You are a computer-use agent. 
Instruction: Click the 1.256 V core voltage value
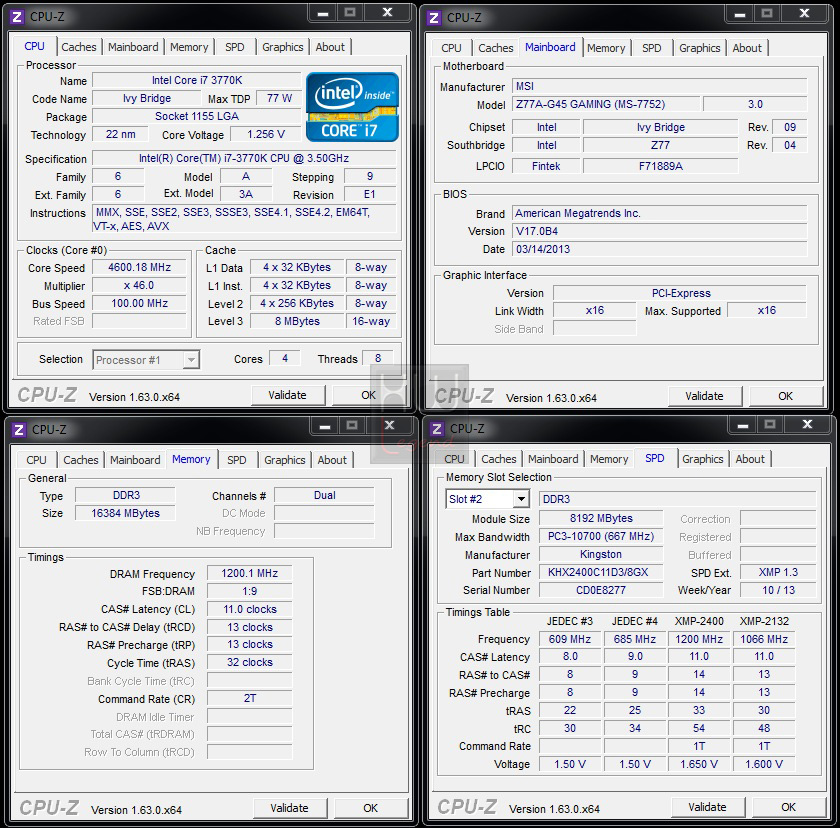point(266,134)
